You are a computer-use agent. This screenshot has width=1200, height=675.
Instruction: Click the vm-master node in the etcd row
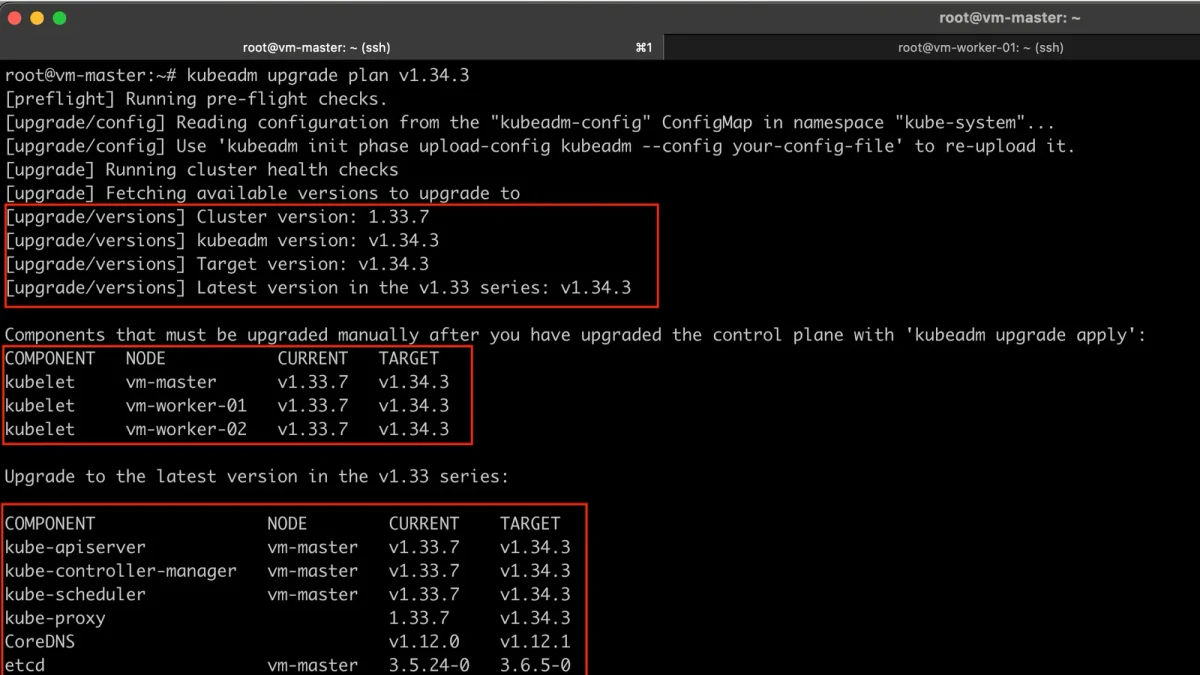(312, 665)
